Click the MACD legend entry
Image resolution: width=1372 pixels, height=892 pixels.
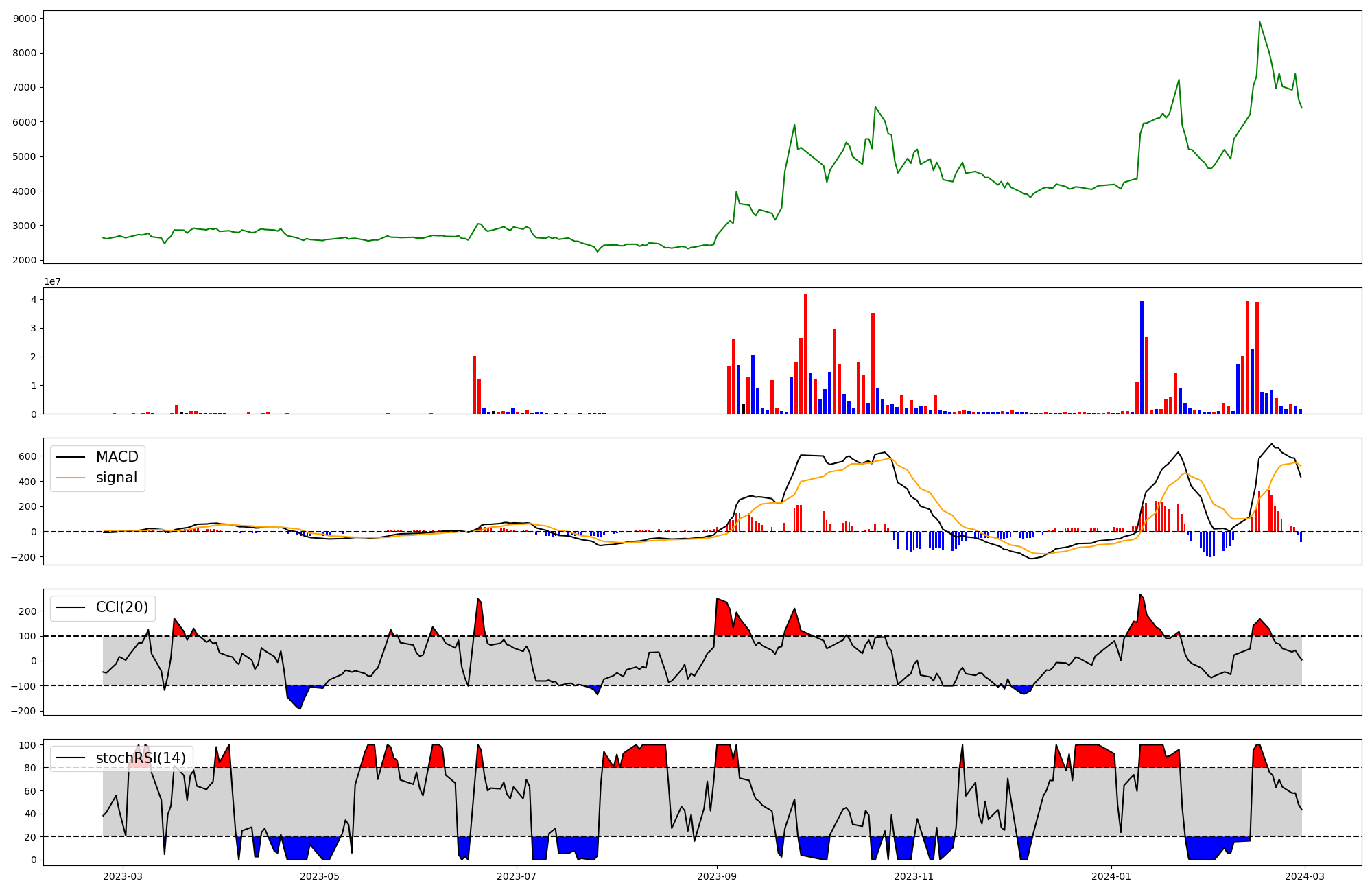tap(117, 457)
